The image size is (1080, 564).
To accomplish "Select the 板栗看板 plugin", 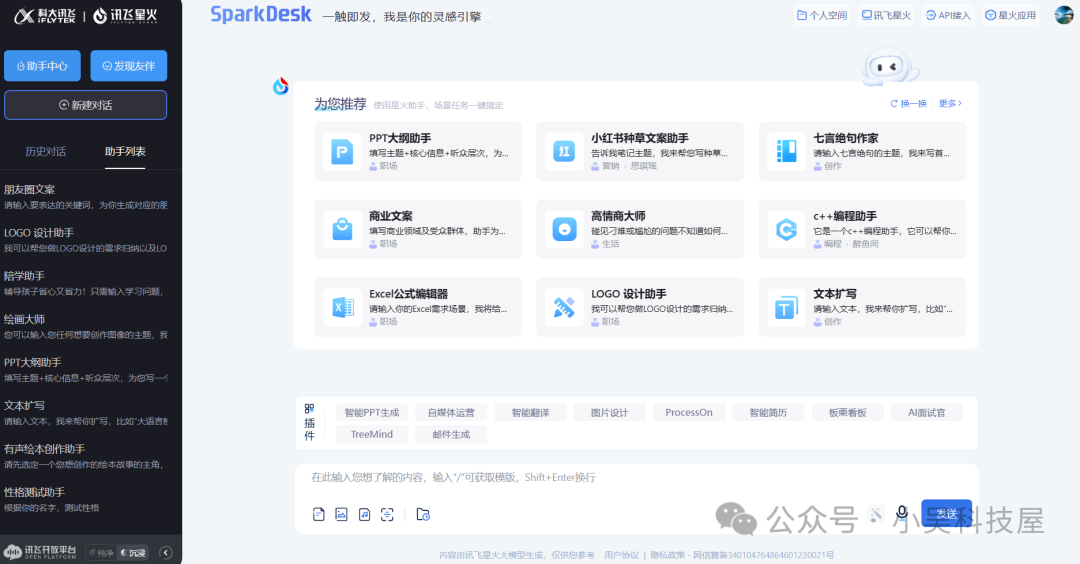I will tap(848, 412).
